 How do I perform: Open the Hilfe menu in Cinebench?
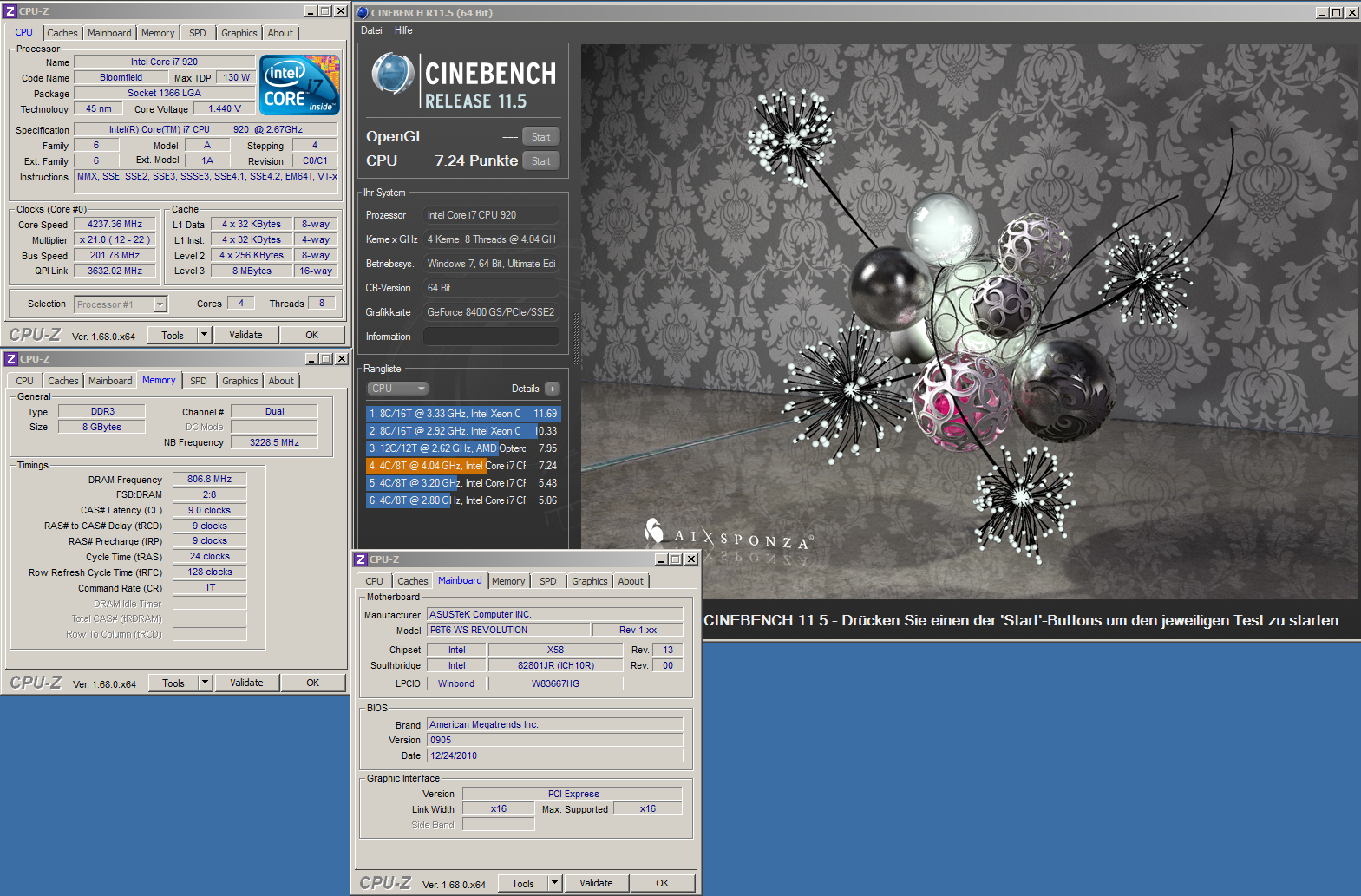pos(403,30)
